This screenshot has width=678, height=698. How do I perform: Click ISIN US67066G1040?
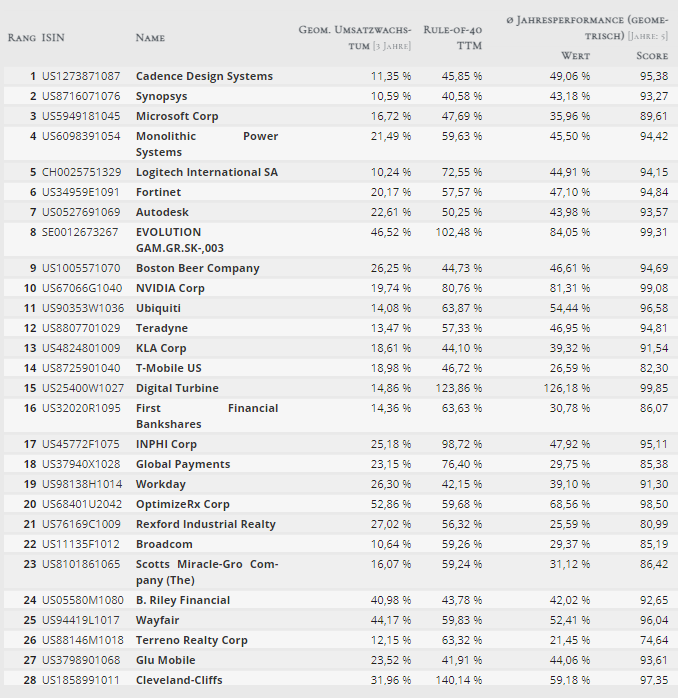(82, 288)
